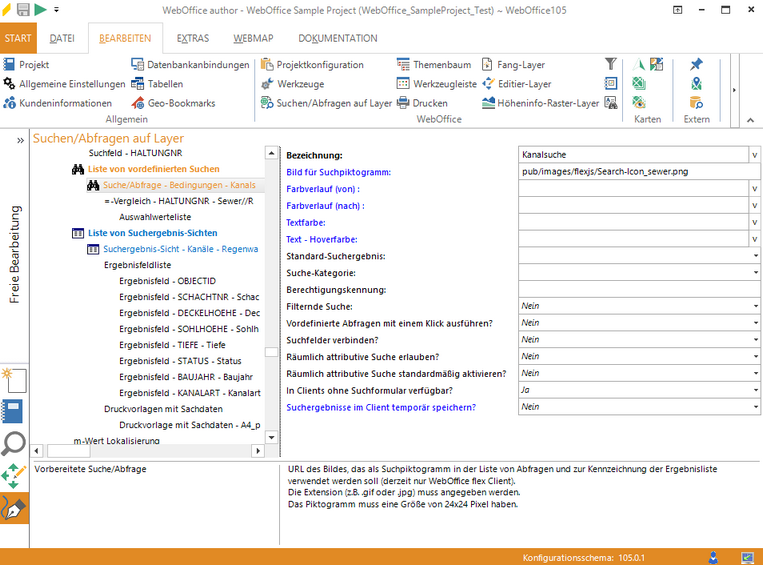
Task: Open the Filternde Suche dropdown
Action: click(755, 306)
